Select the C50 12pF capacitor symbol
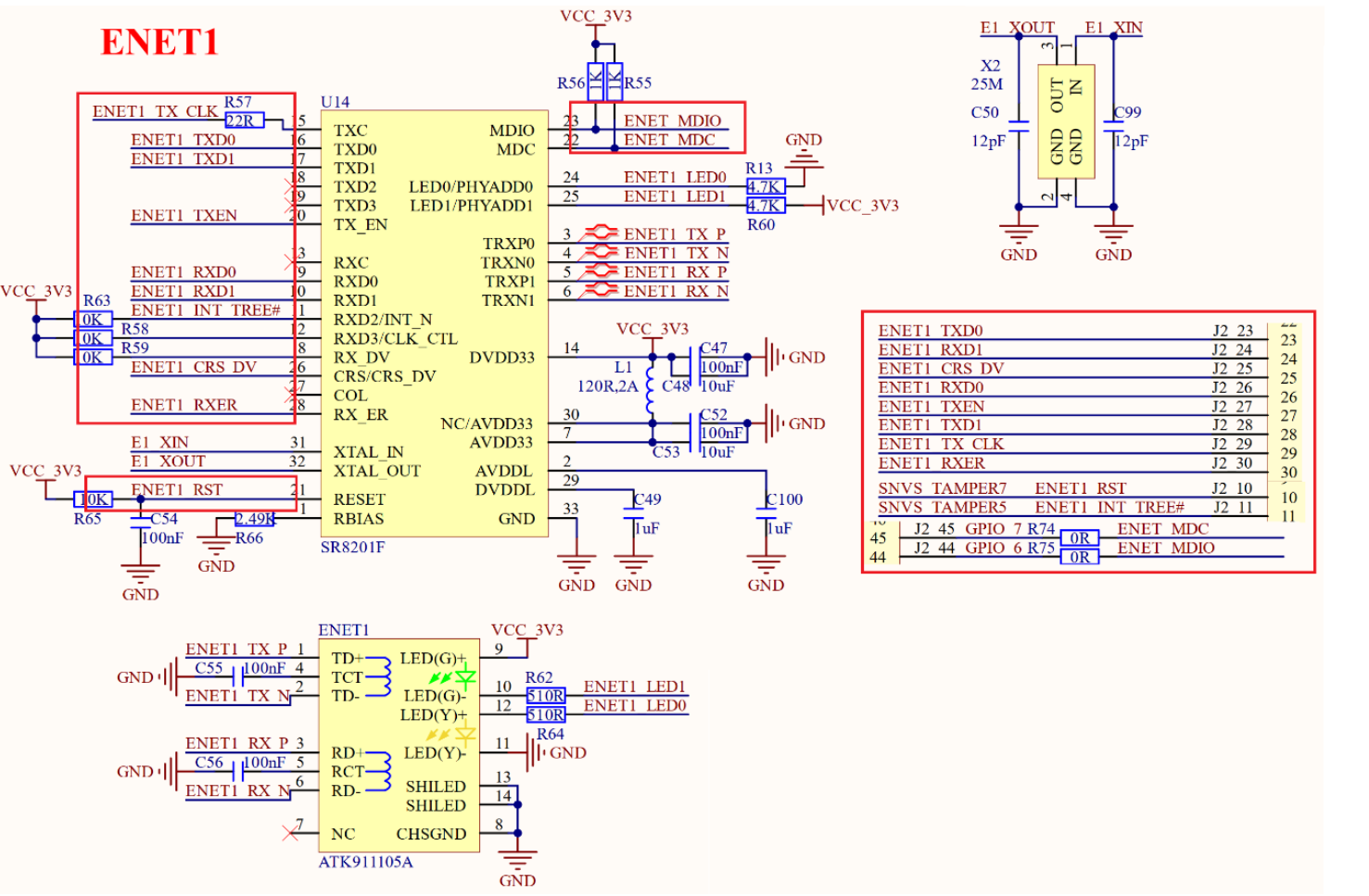 [x=1019, y=126]
